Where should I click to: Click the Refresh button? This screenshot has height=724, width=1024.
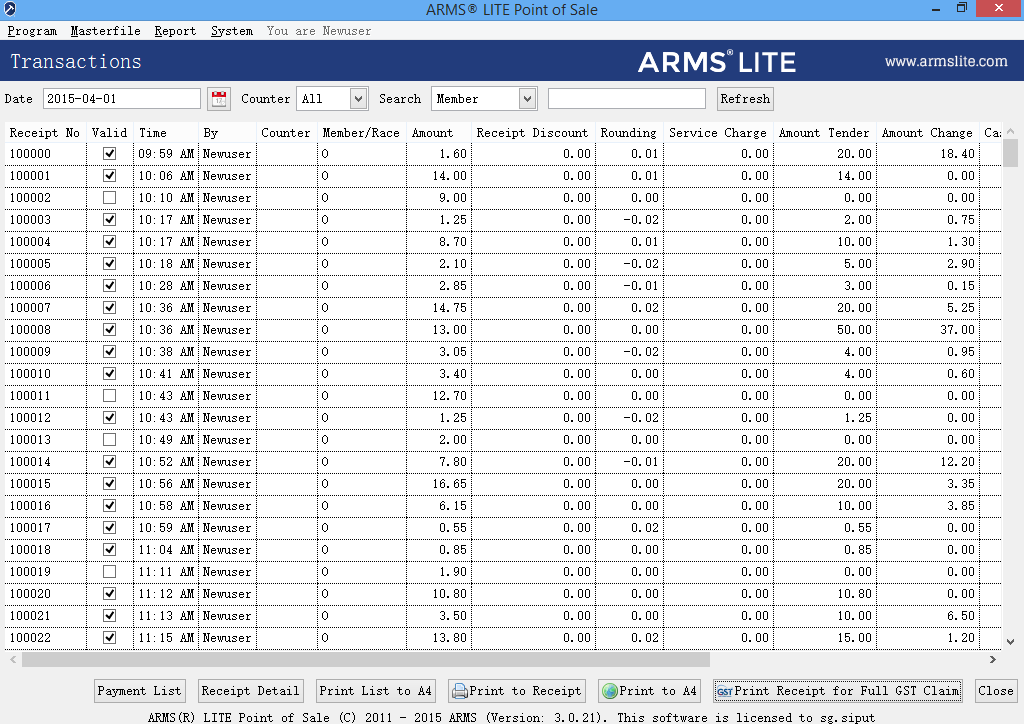pos(745,99)
